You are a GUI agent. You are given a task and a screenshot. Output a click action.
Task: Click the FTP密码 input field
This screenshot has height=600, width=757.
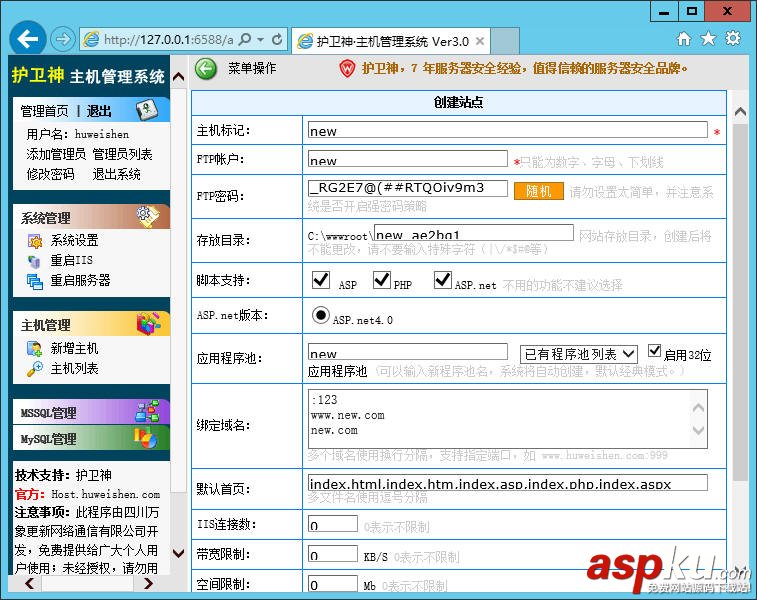click(407, 189)
